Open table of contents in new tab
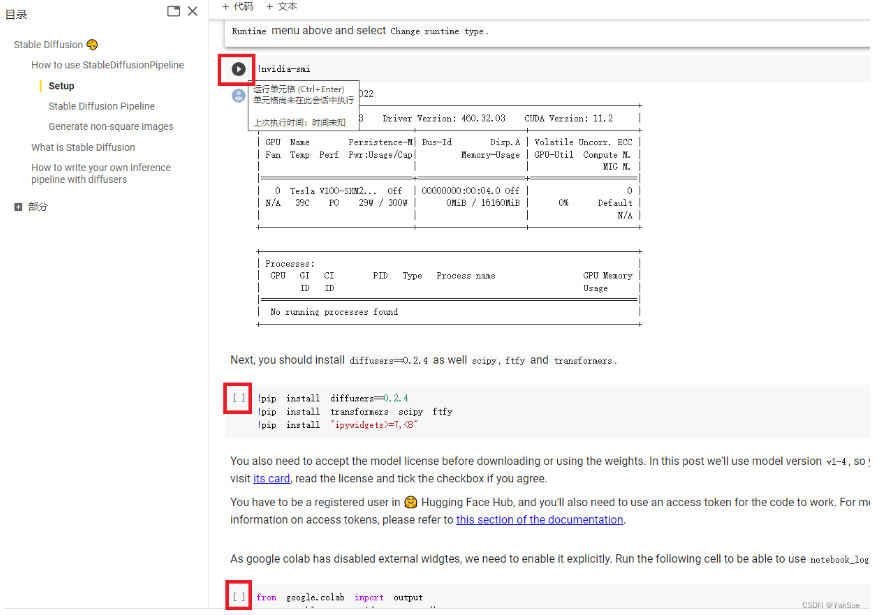Image resolution: width=885 pixels, height=615 pixels. (x=173, y=11)
